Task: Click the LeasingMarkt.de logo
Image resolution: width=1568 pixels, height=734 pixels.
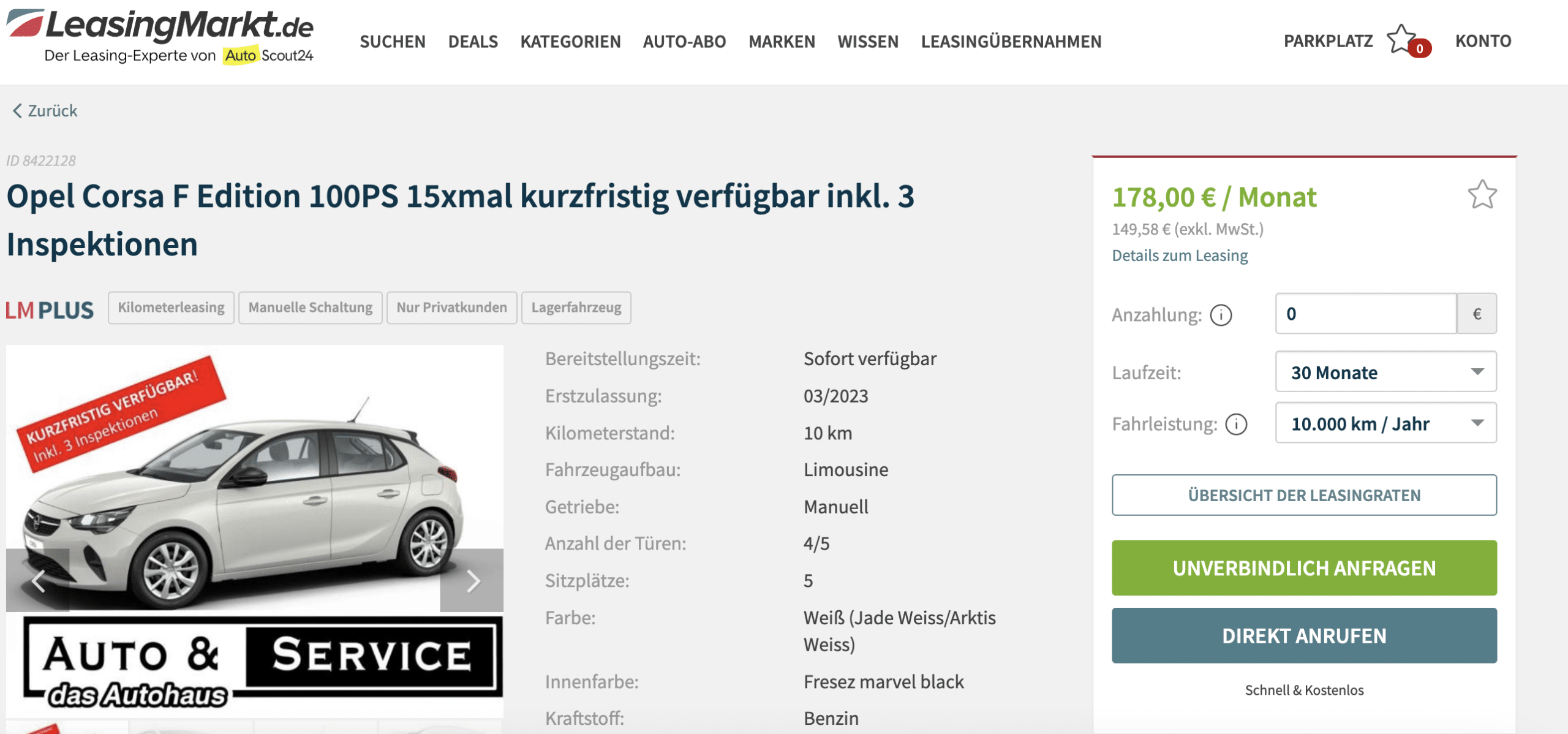Action: (x=160, y=36)
